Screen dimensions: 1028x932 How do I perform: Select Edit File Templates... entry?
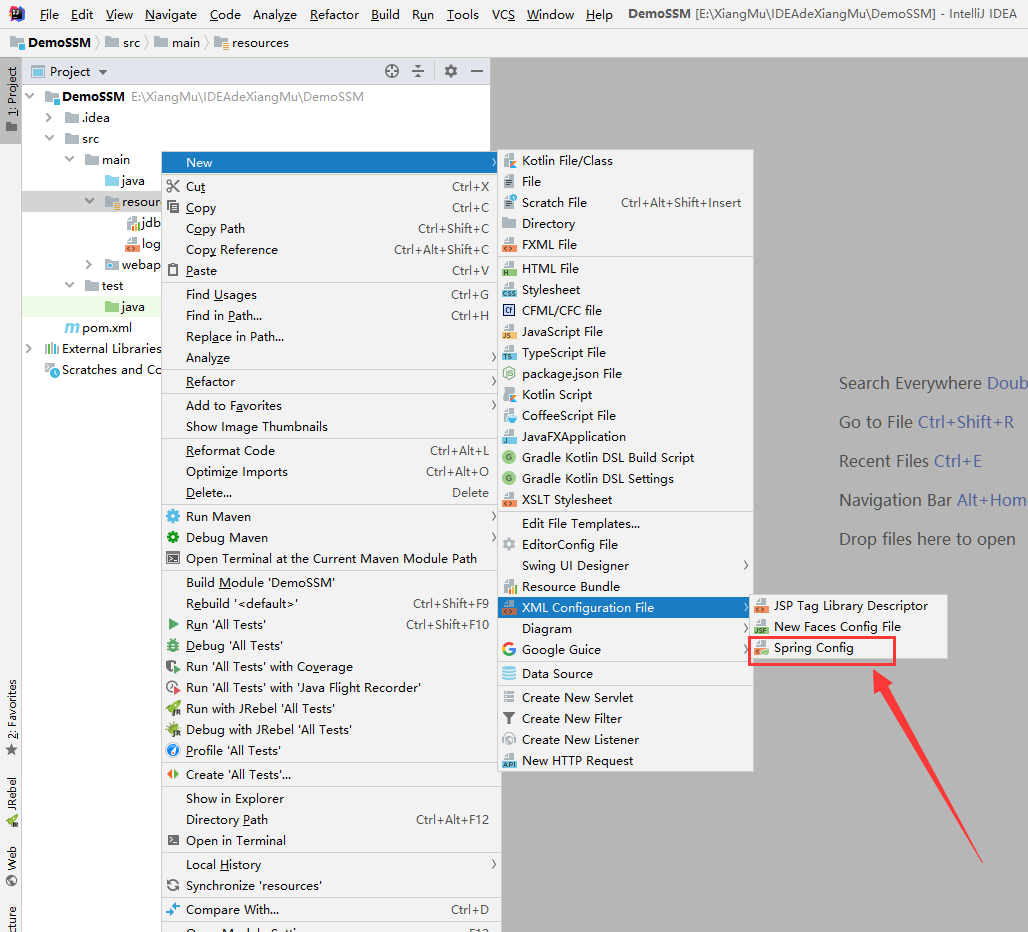(625, 524)
